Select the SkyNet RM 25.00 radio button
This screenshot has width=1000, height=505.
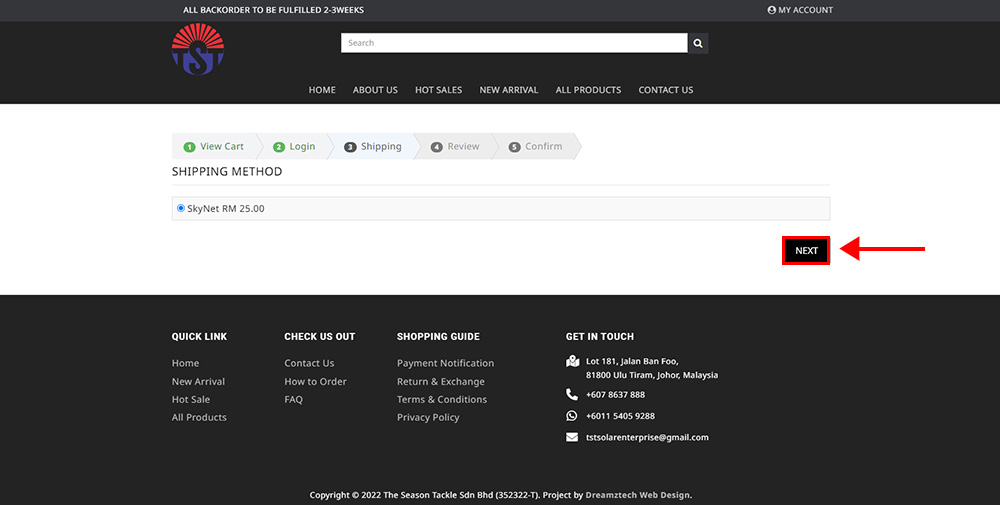point(181,208)
